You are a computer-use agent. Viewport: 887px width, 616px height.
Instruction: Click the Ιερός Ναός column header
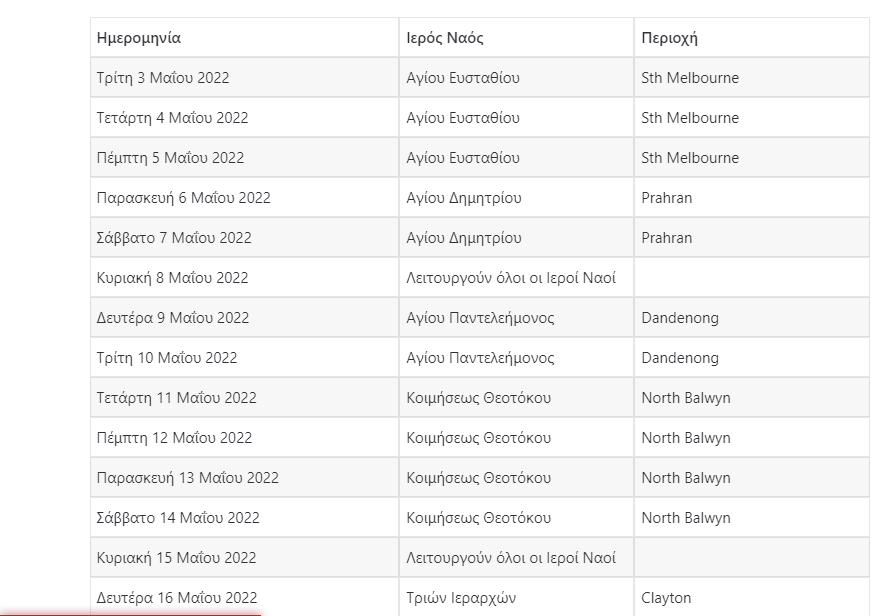445,38
